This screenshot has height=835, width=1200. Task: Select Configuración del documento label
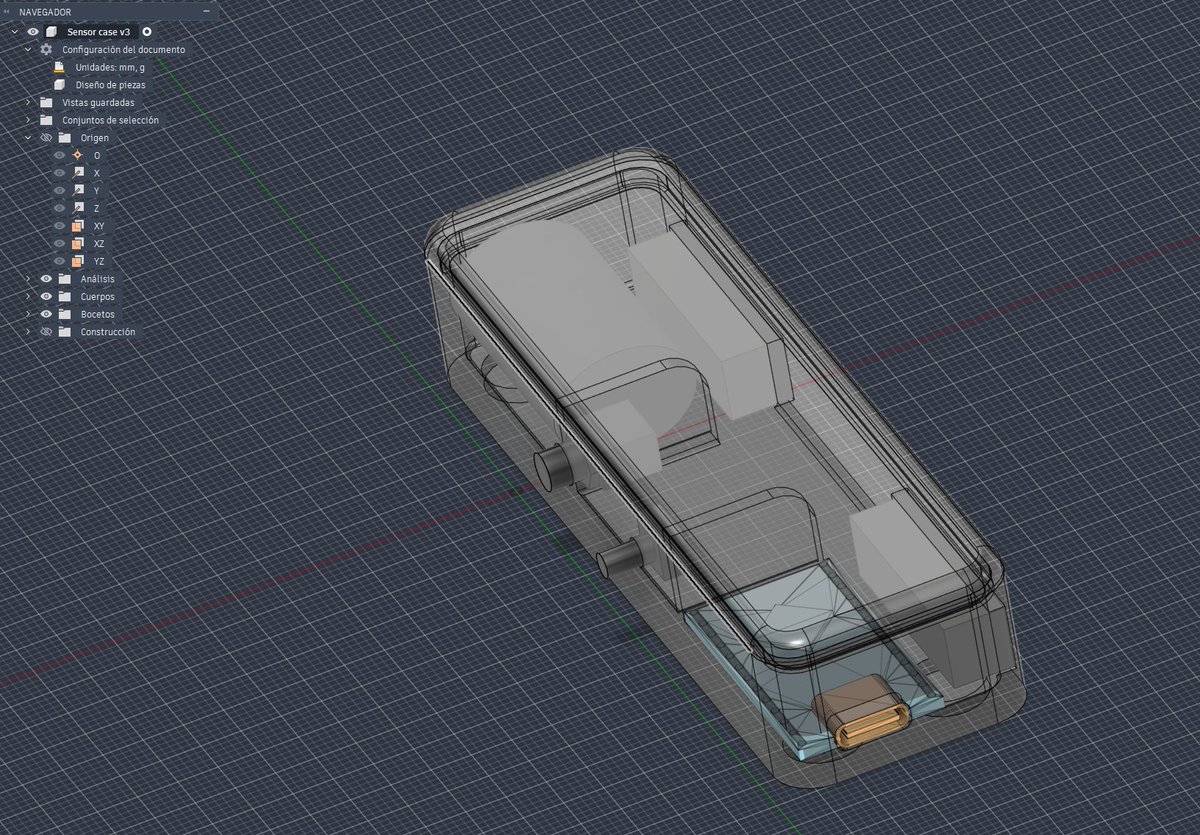[123, 49]
